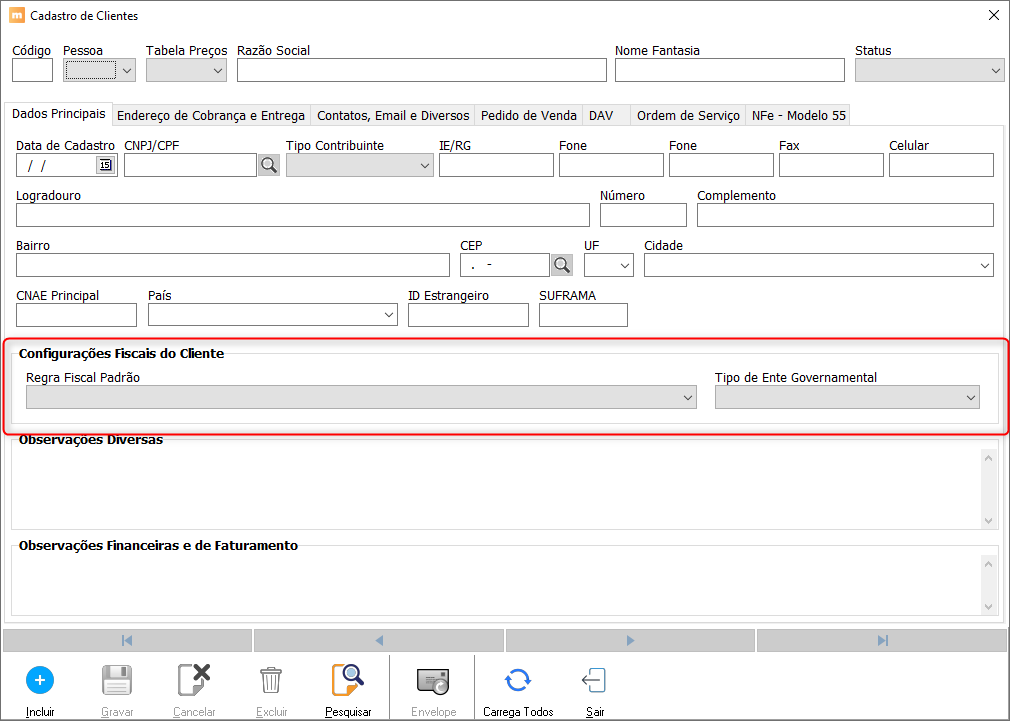Screen dimensions: 1010x721
Task: Go to the first record navigation arrow
Action: pyautogui.click(x=128, y=641)
